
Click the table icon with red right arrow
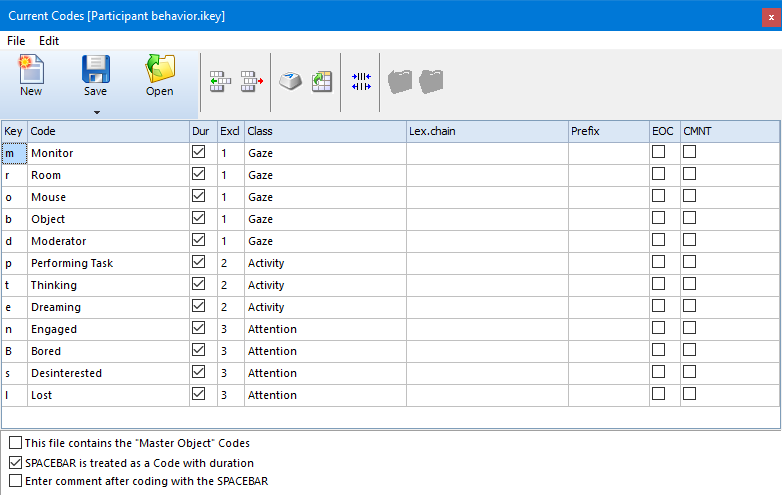coord(251,83)
